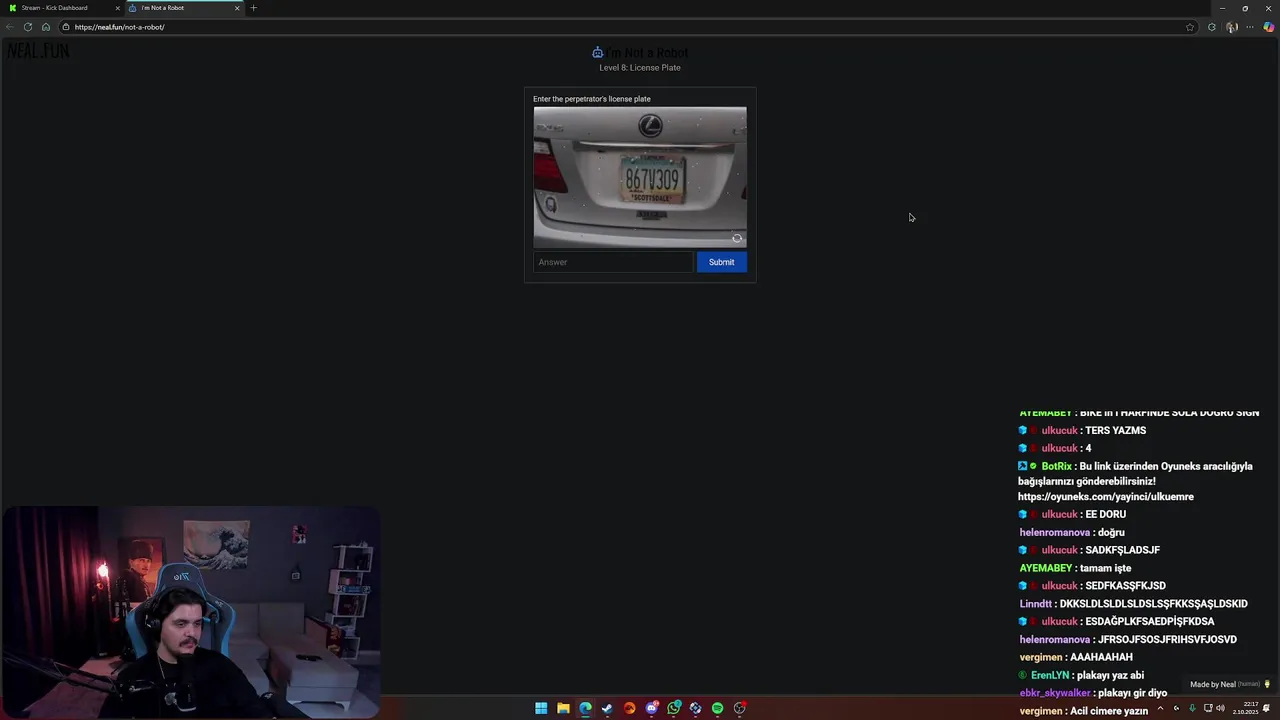Click chat message EE DORU
Image resolution: width=1280 pixels, height=720 pixels.
pos(1105,514)
